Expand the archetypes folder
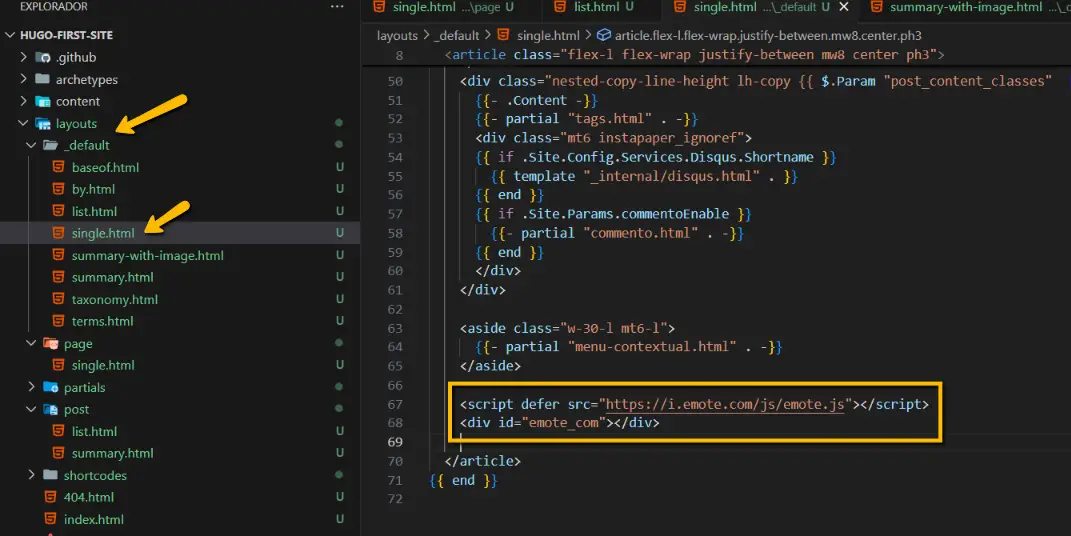The image size is (1071, 536). (x=24, y=79)
